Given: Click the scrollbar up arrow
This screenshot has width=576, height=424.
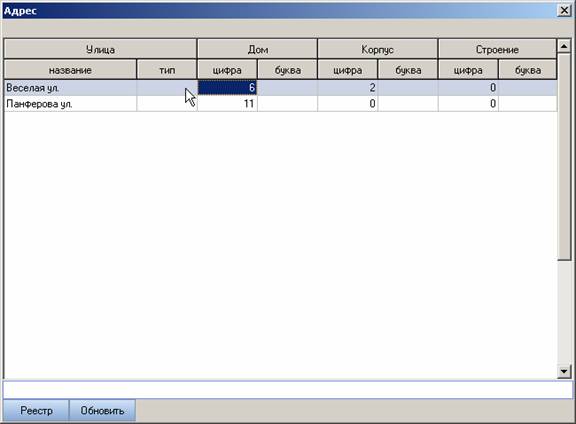Looking at the screenshot, I should pos(564,46).
